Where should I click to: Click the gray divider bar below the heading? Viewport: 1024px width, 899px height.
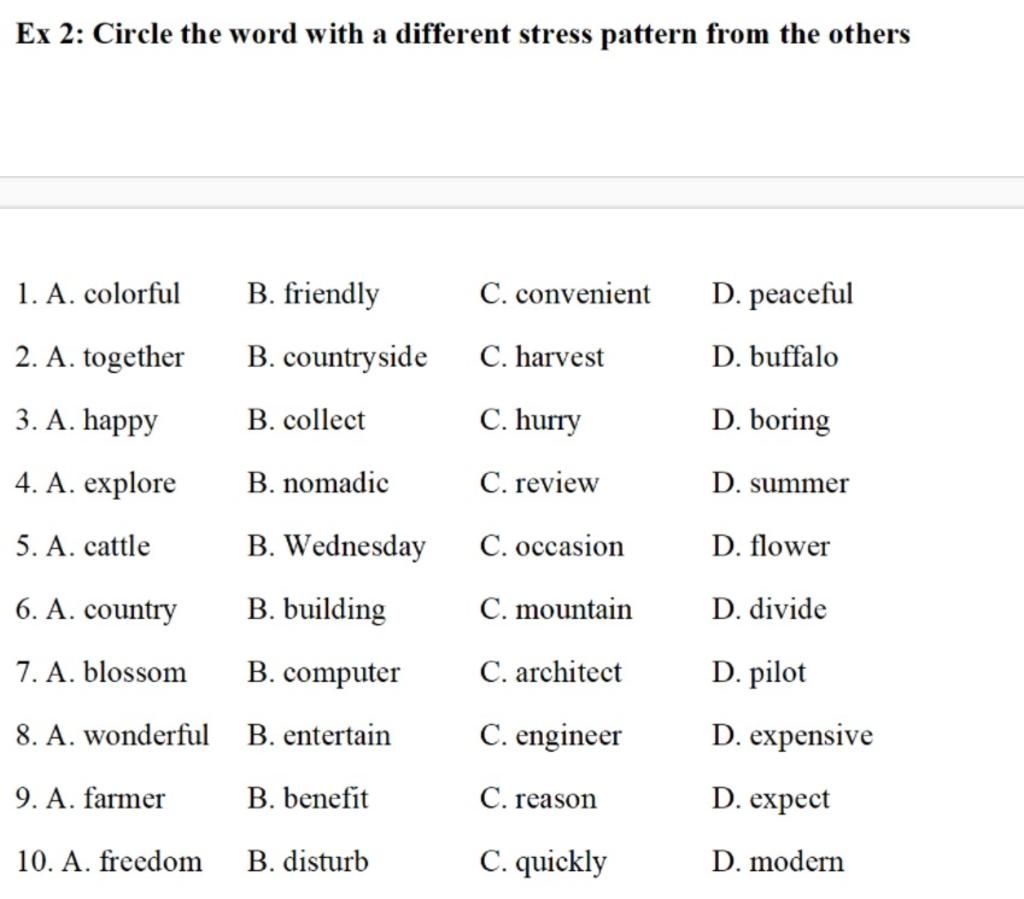(512, 193)
